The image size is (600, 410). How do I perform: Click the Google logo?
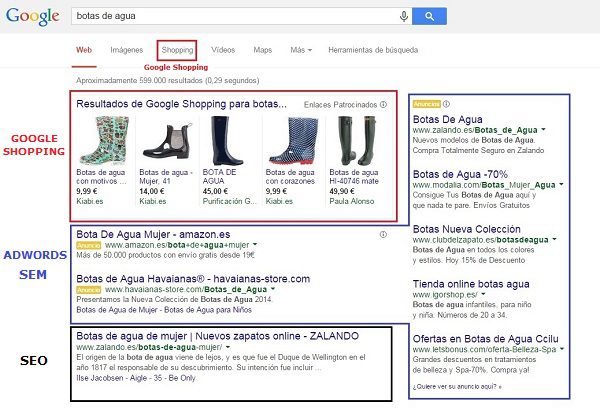(33, 16)
